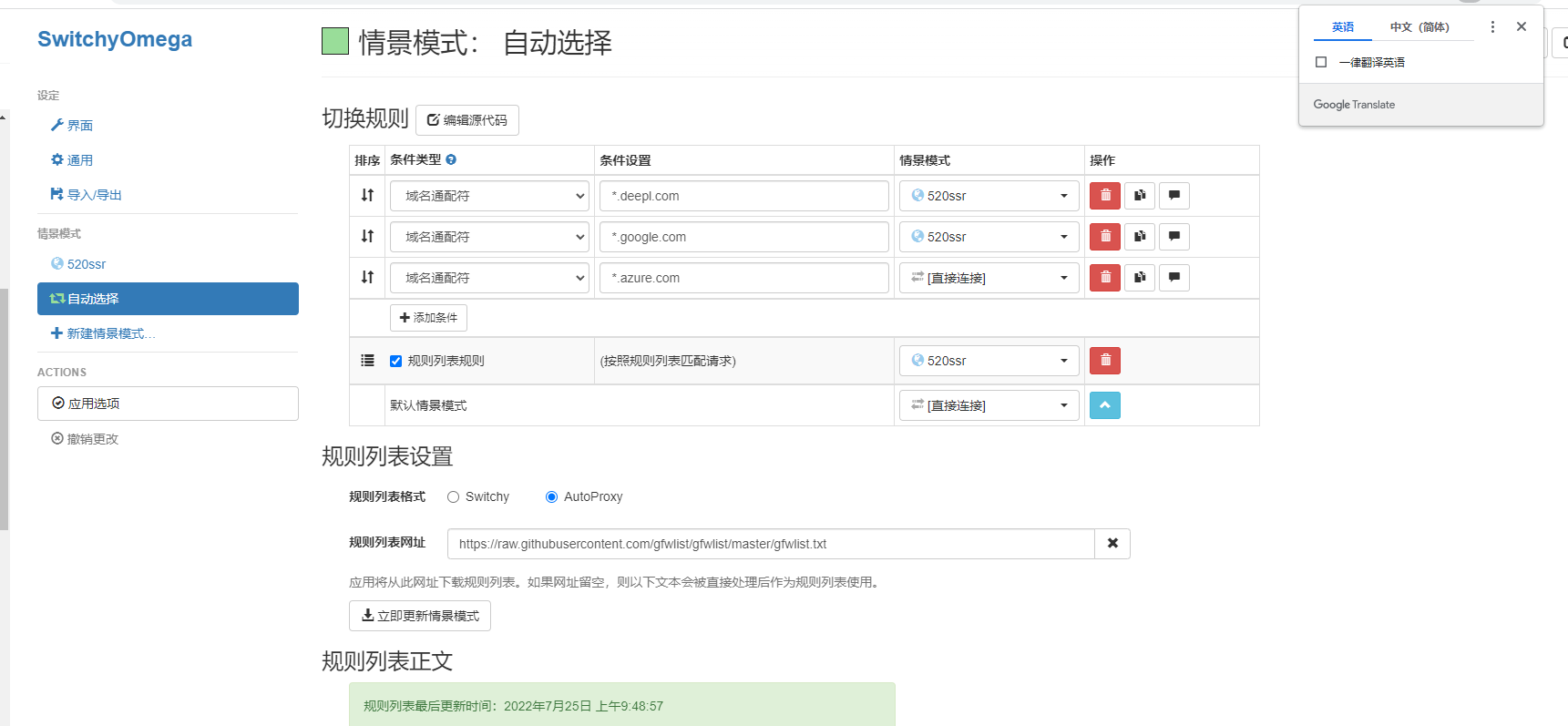Click the condition type help question mark icon
Image resolution: width=1568 pixels, height=726 pixels.
click(451, 159)
